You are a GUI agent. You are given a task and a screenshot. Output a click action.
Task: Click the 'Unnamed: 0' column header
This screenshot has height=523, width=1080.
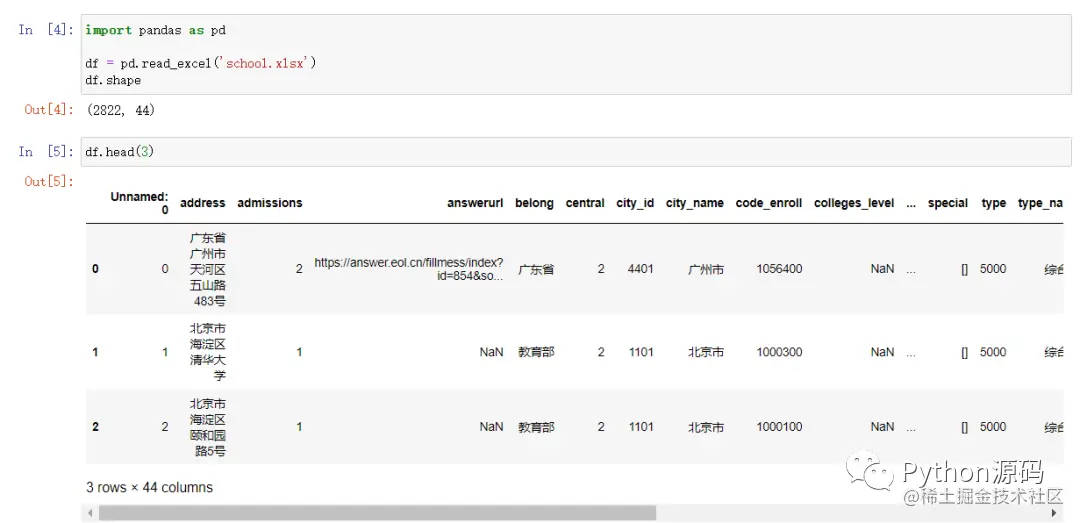(140, 203)
